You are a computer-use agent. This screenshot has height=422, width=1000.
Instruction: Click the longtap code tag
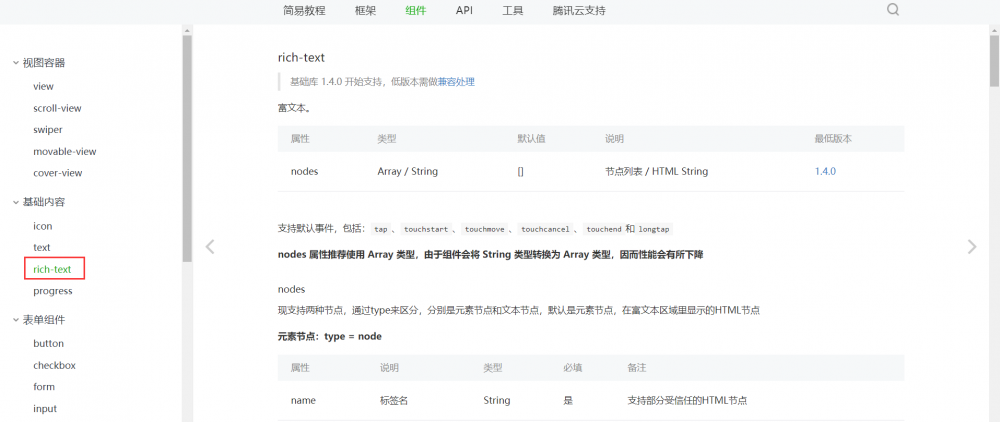(653, 229)
